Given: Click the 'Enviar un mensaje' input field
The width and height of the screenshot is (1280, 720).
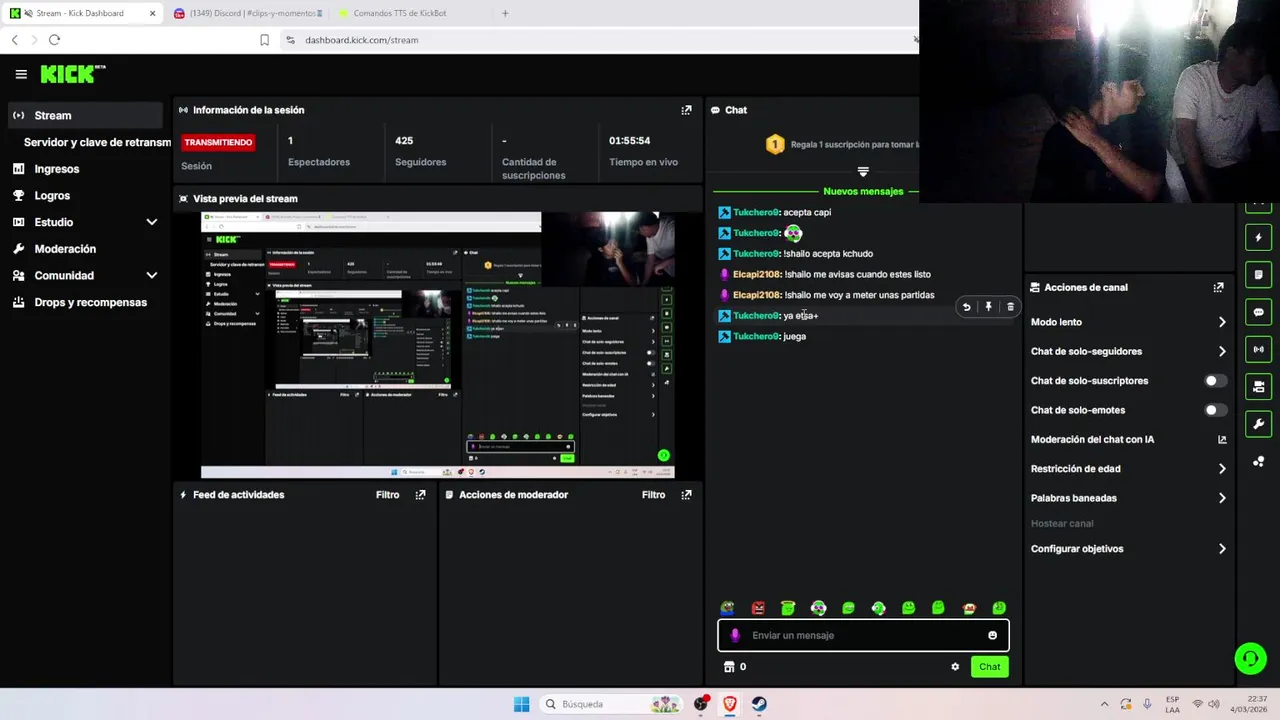Looking at the screenshot, I should [863, 635].
